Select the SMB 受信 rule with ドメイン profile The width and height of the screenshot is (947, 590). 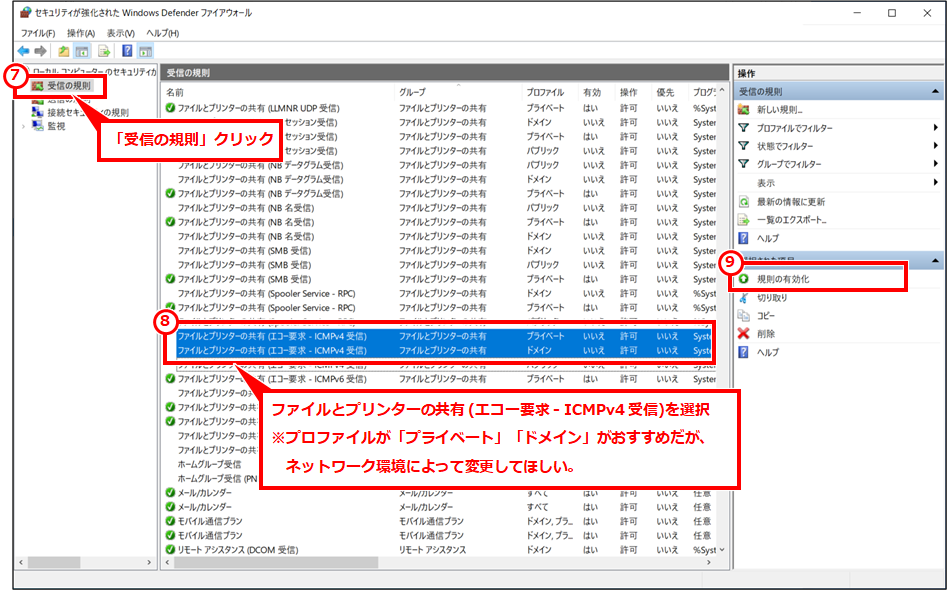[440, 251]
